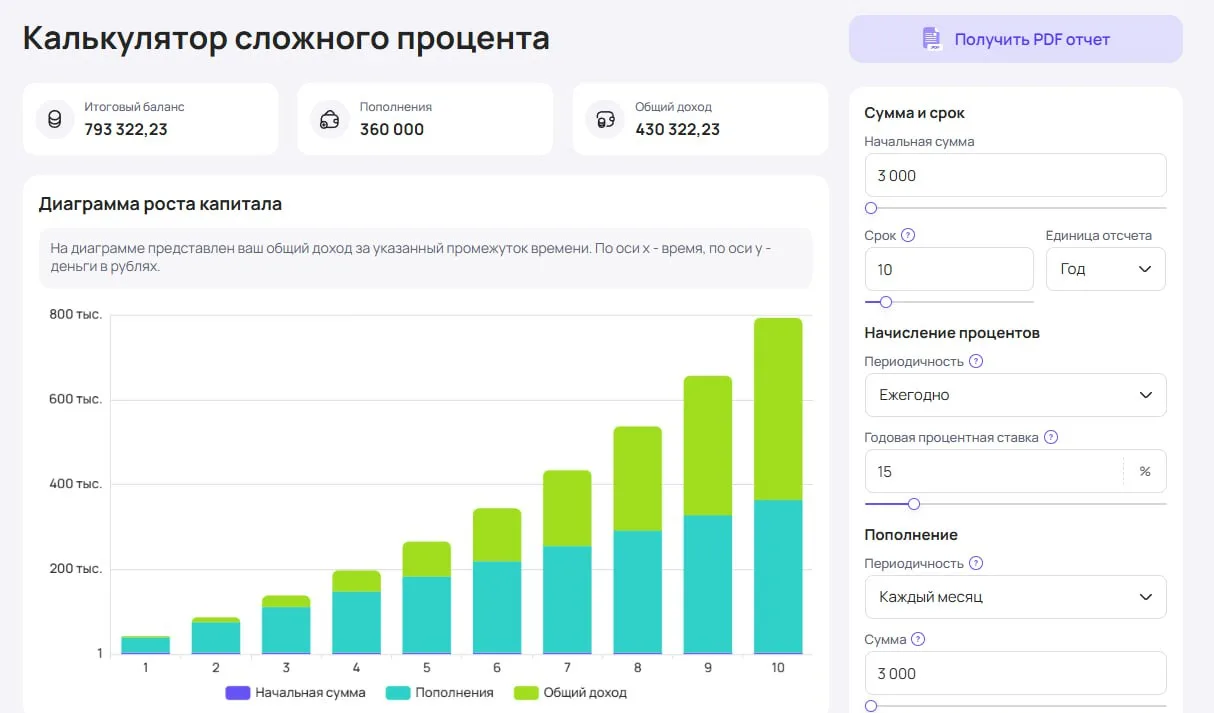
Task: Open the Единица отсчета dropdown showing Год
Action: 1105,269
